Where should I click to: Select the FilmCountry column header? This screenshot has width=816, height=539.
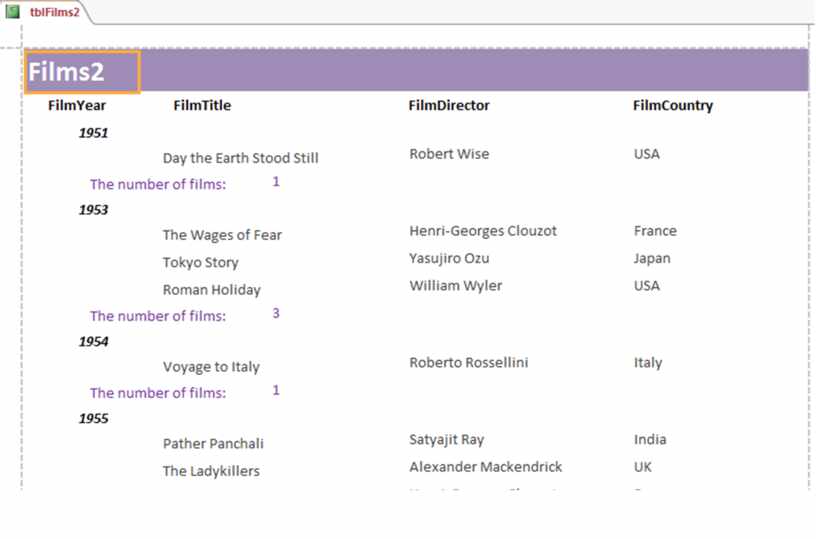point(673,106)
